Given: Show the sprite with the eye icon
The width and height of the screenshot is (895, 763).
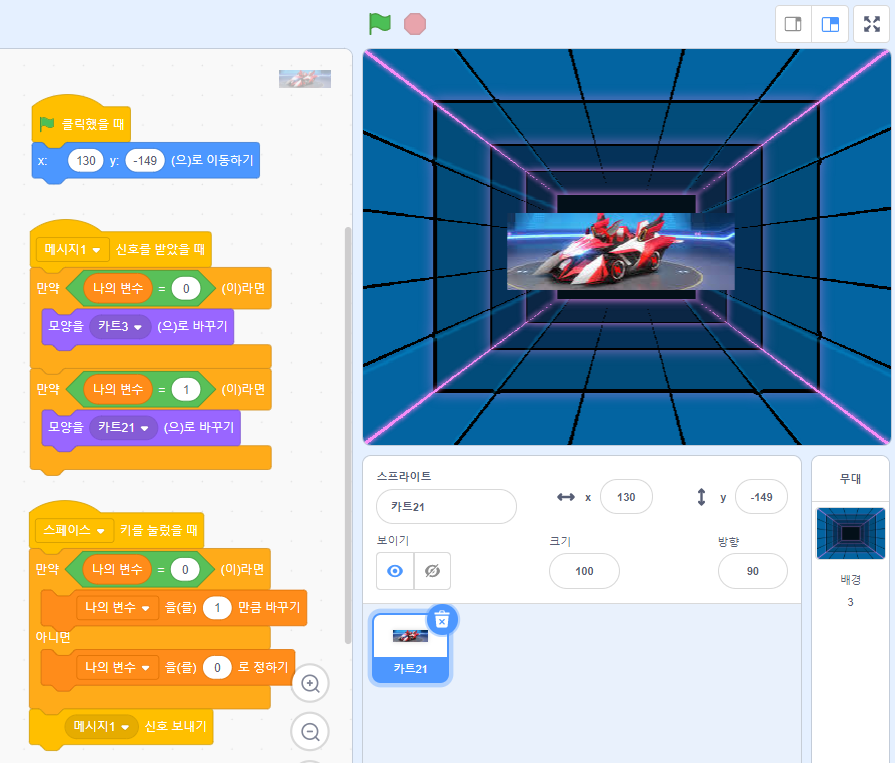Looking at the screenshot, I should coord(395,571).
